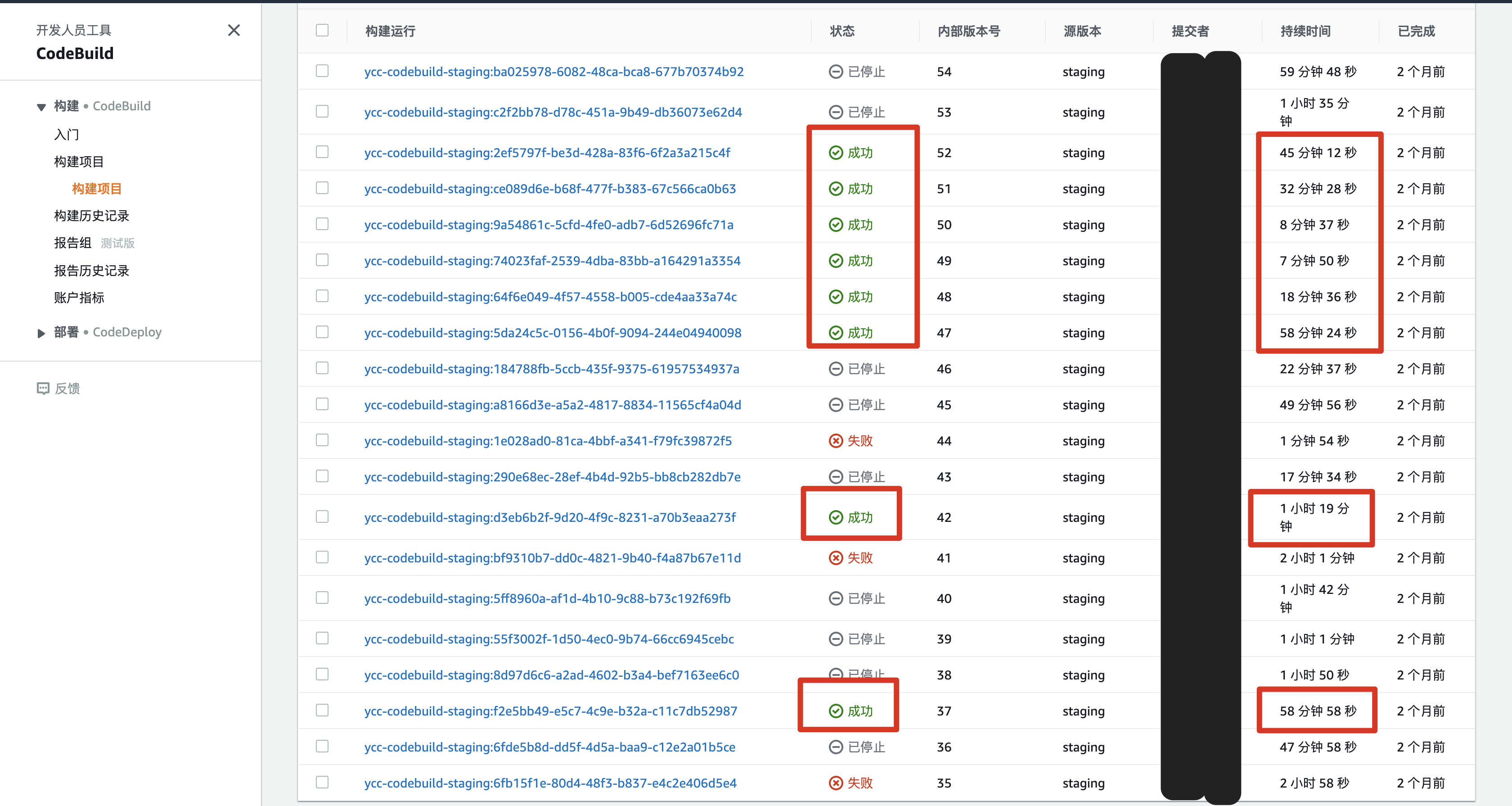1512x806 pixels.
Task: Toggle the select-all header checkbox
Action: pyautogui.click(x=322, y=31)
